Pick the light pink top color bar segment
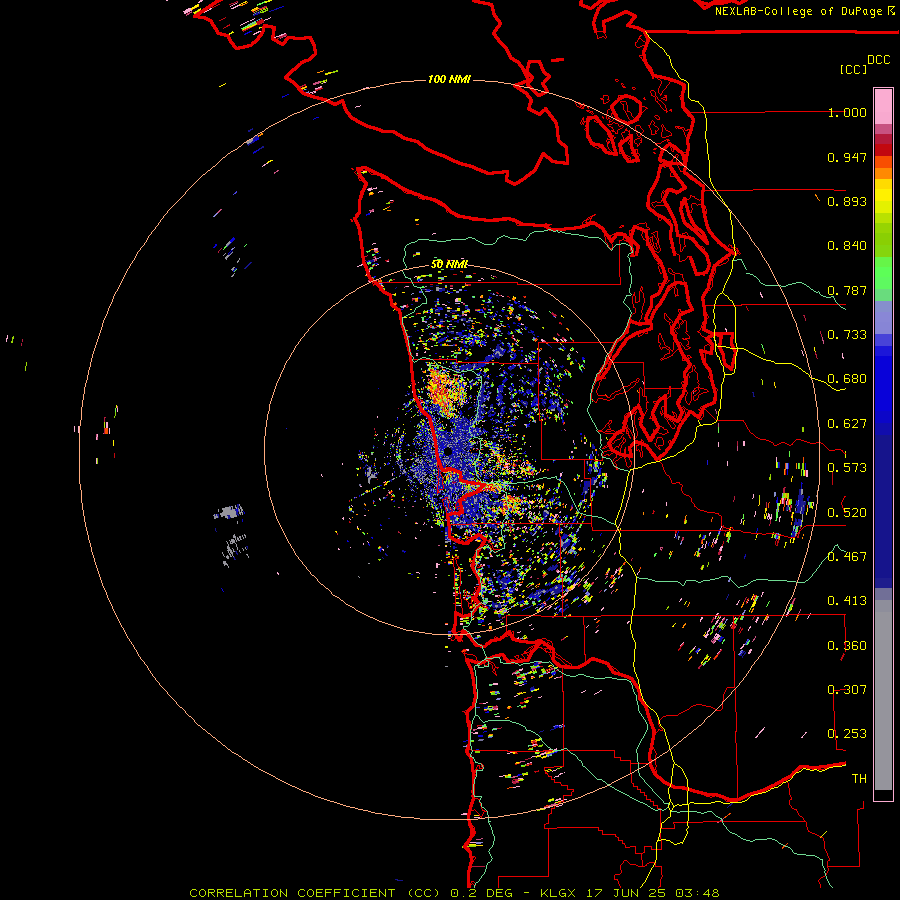The width and height of the screenshot is (900, 900). [883, 107]
